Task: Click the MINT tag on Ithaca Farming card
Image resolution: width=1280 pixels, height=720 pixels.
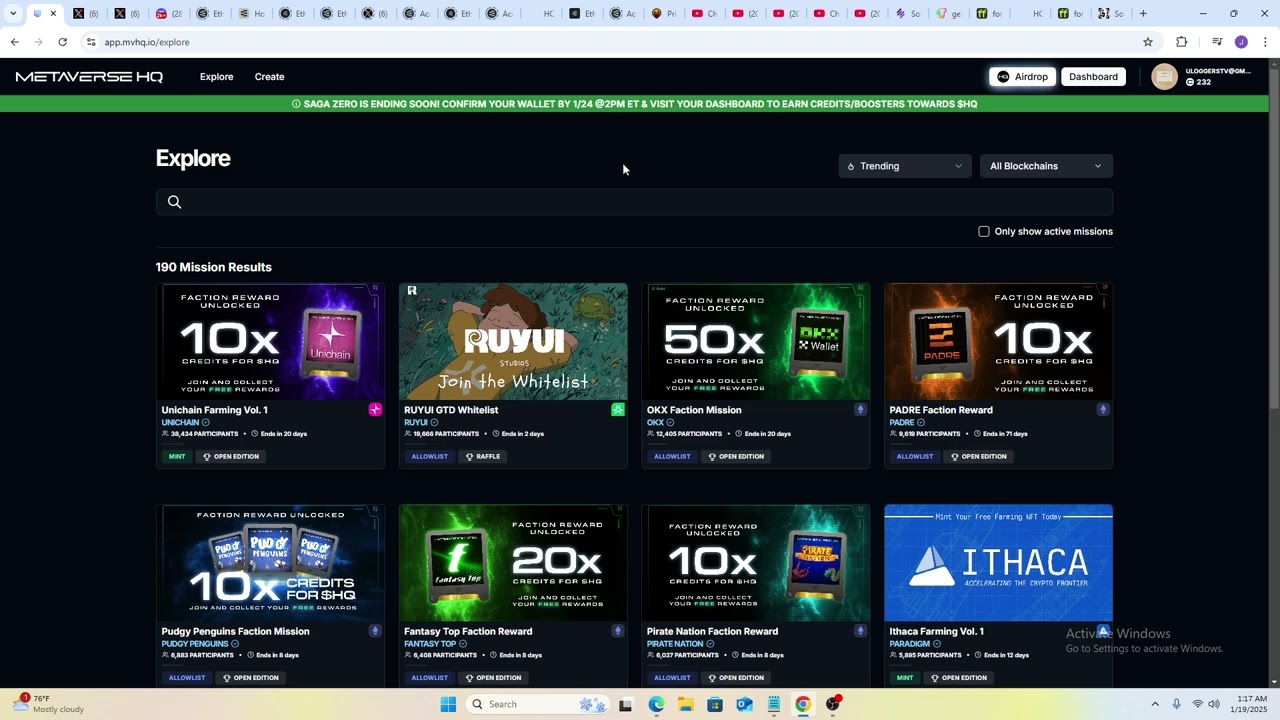Action: (905, 678)
